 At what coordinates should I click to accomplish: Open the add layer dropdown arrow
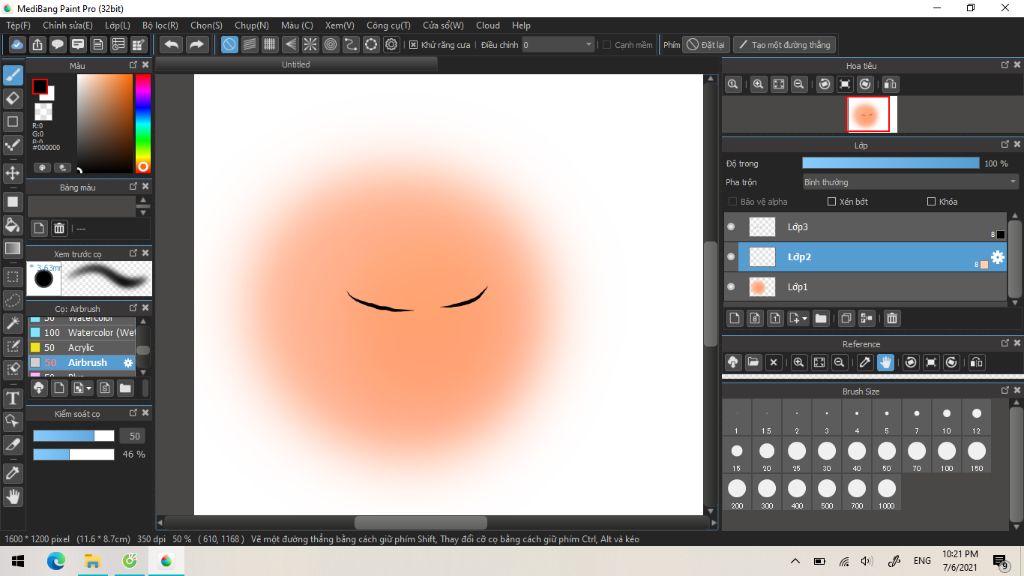[x=803, y=319]
